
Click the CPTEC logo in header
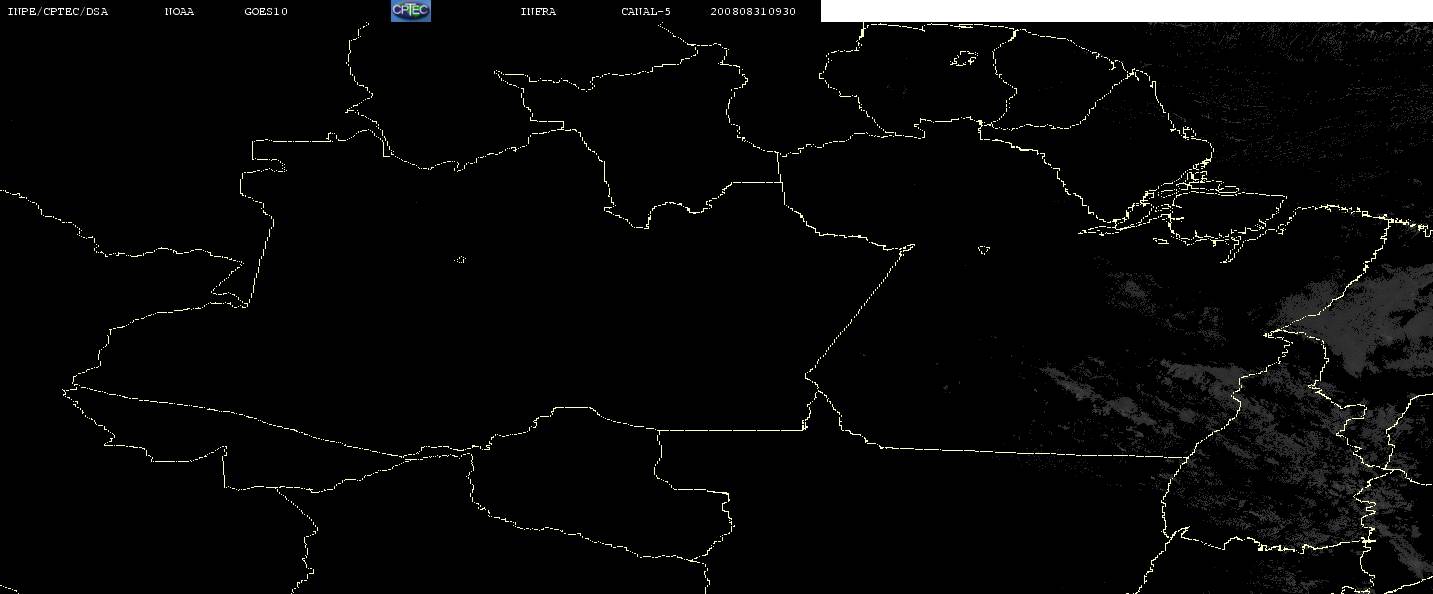(410, 11)
